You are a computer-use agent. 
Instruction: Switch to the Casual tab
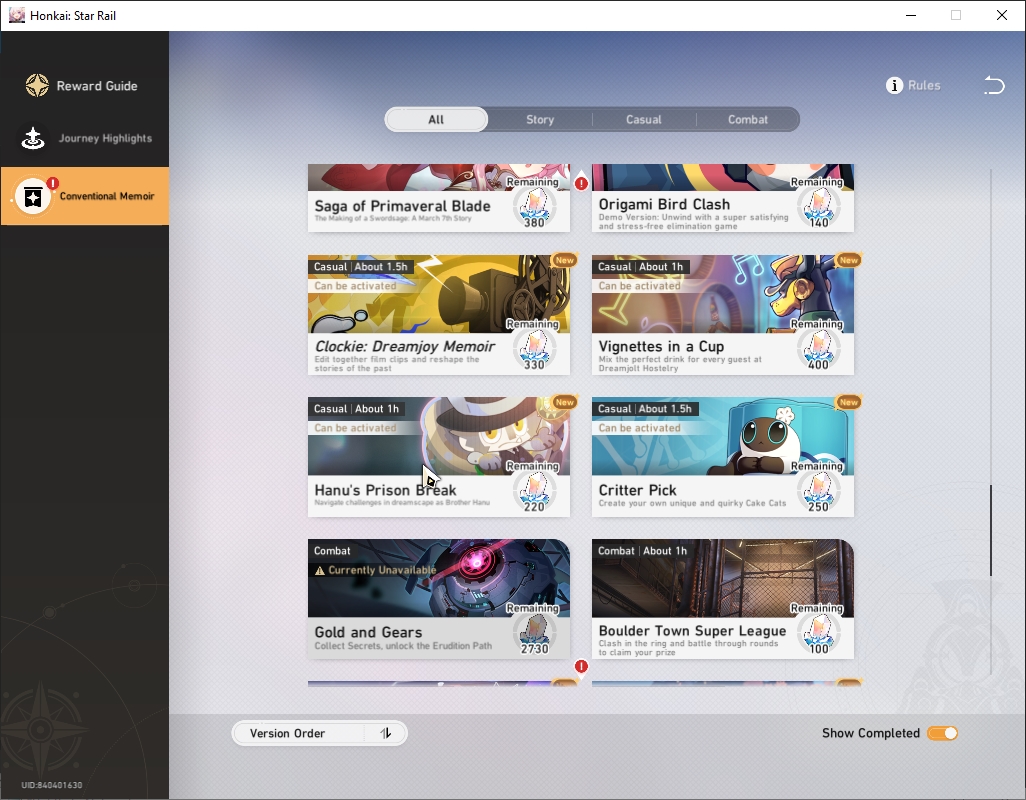pos(644,120)
